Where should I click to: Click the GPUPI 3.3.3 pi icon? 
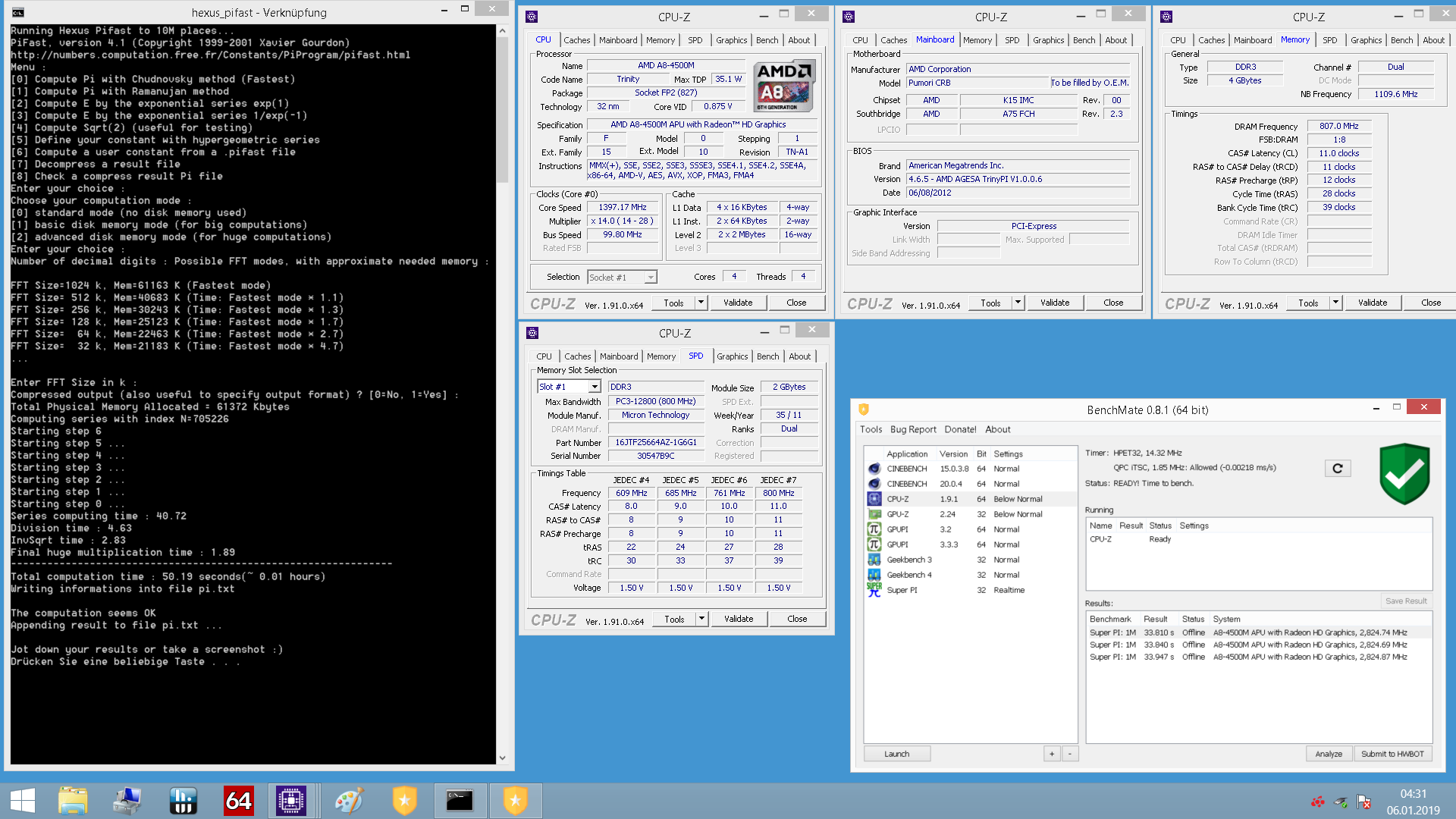coord(874,544)
